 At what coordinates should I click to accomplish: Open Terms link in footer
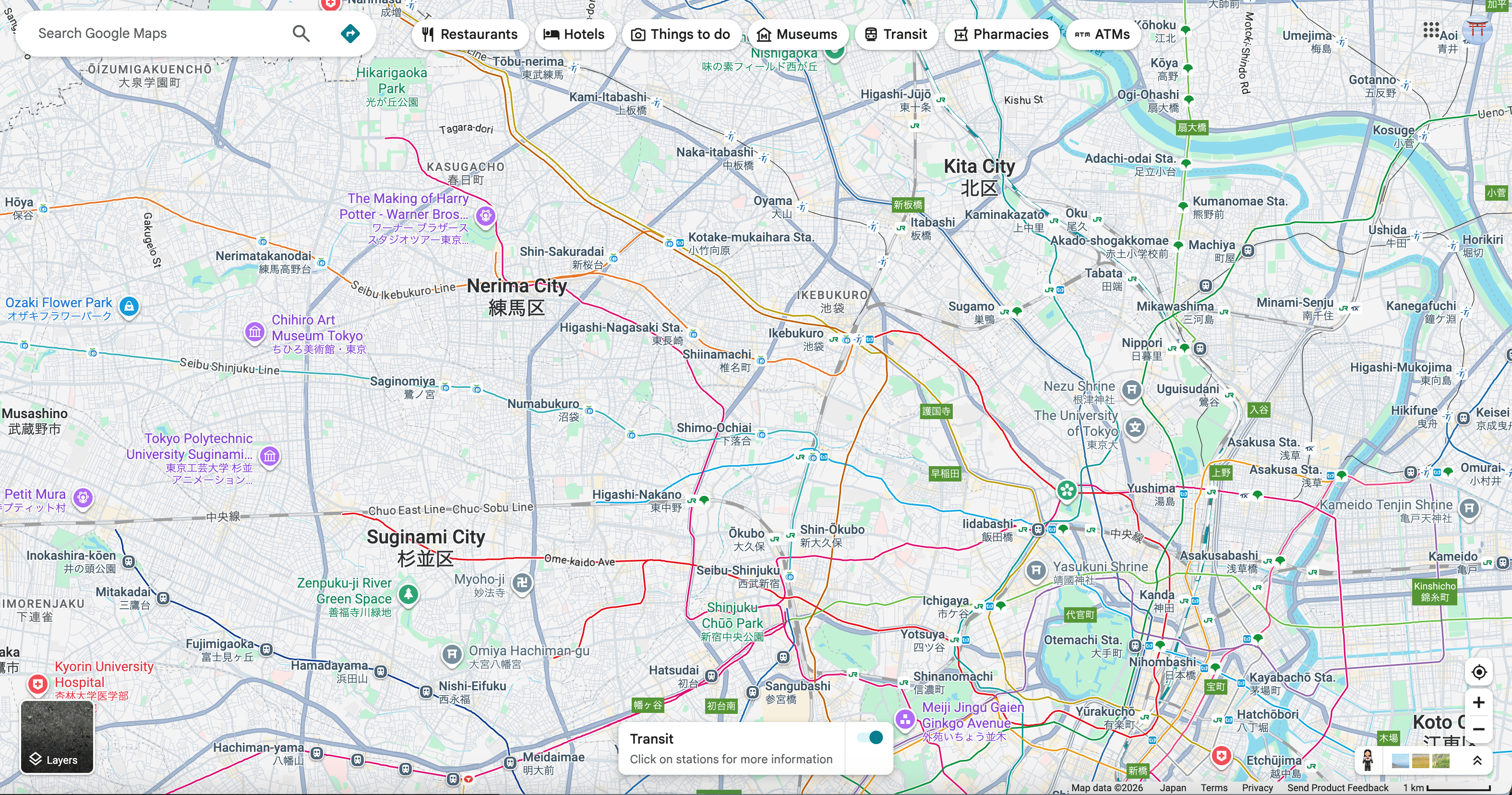click(x=1214, y=788)
